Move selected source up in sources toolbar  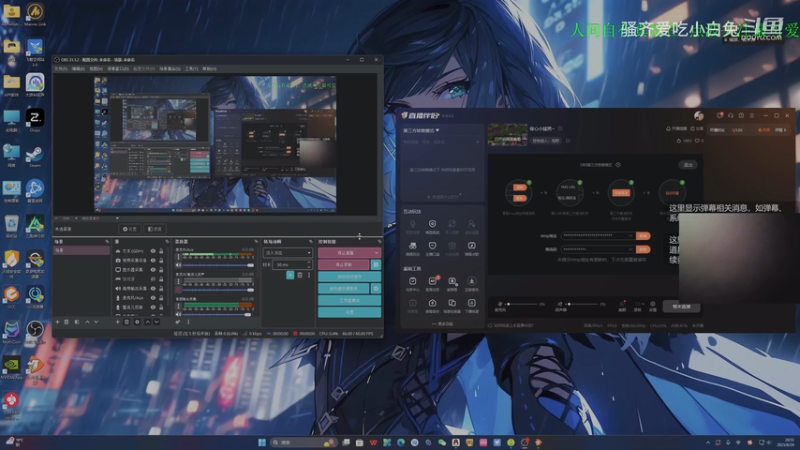click(147, 322)
